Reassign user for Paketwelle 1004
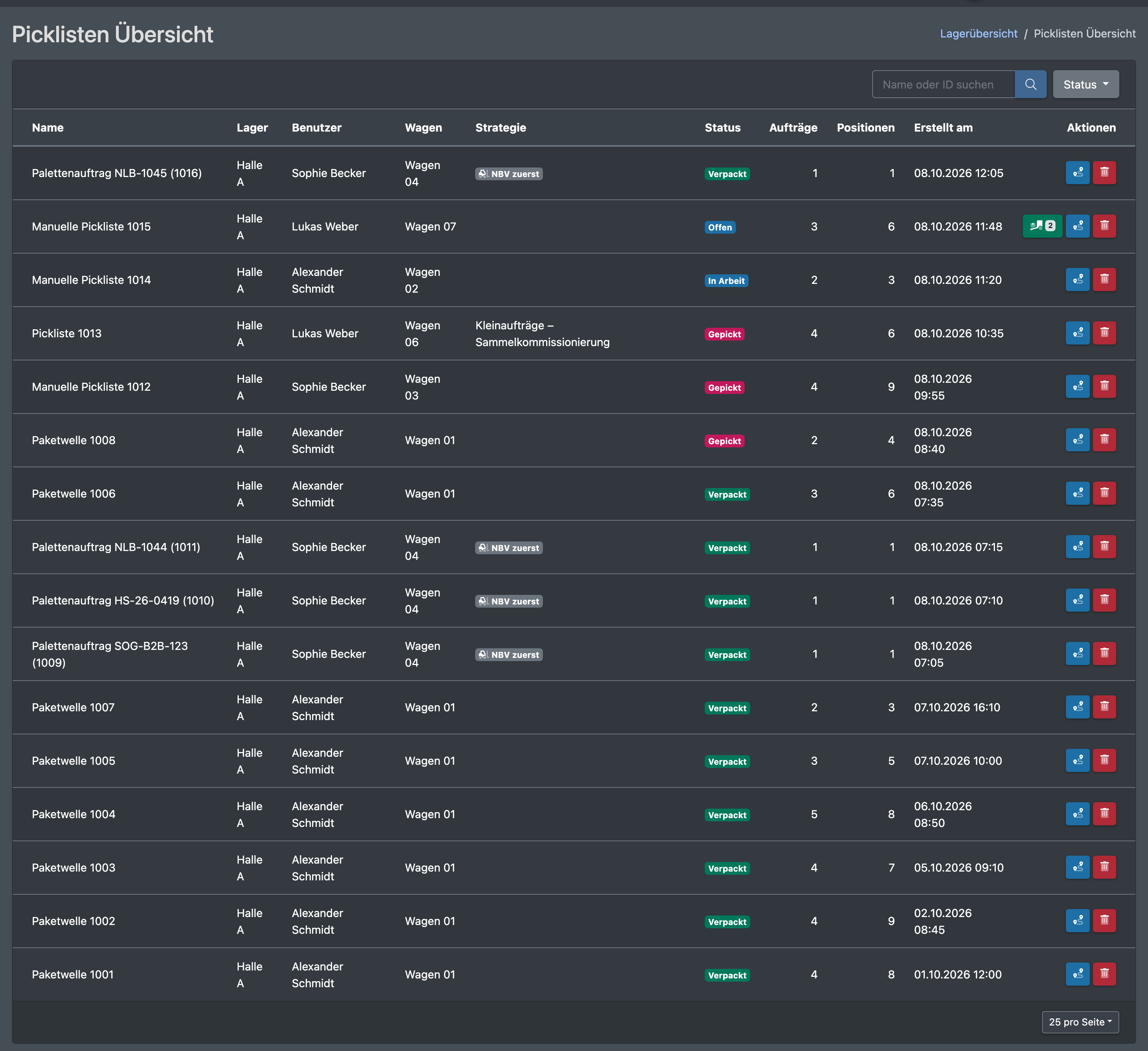The image size is (1148, 1051). click(x=1077, y=814)
